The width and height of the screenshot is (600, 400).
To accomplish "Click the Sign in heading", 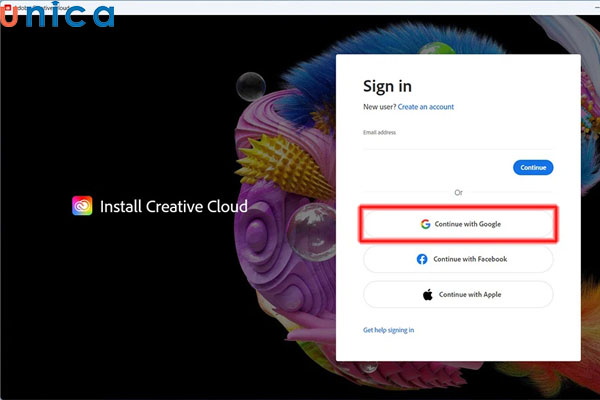I will click(387, 86).
